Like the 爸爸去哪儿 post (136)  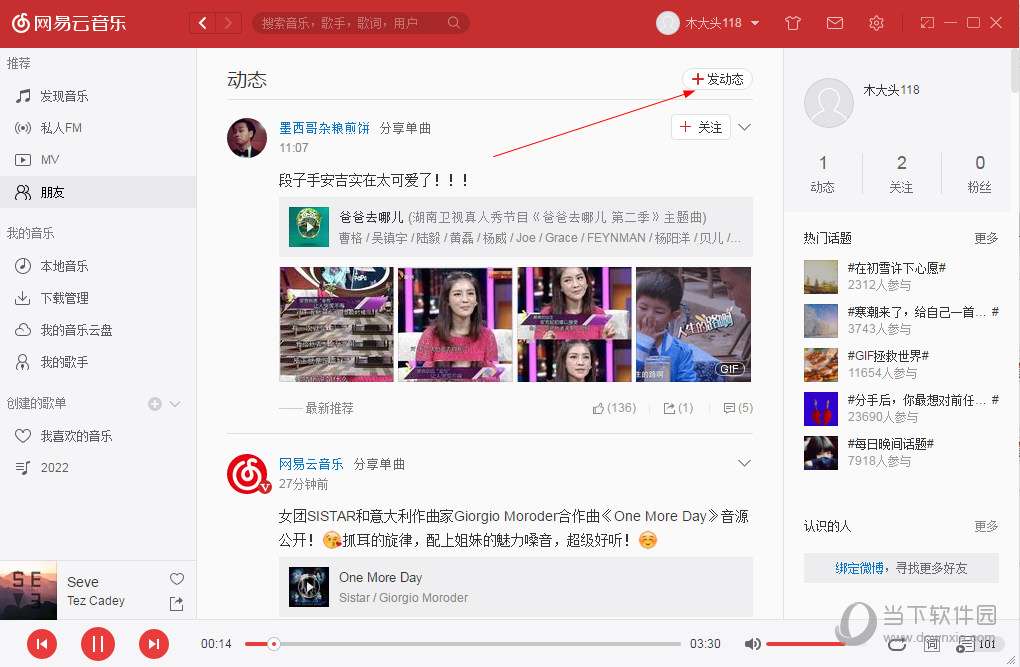613,407
